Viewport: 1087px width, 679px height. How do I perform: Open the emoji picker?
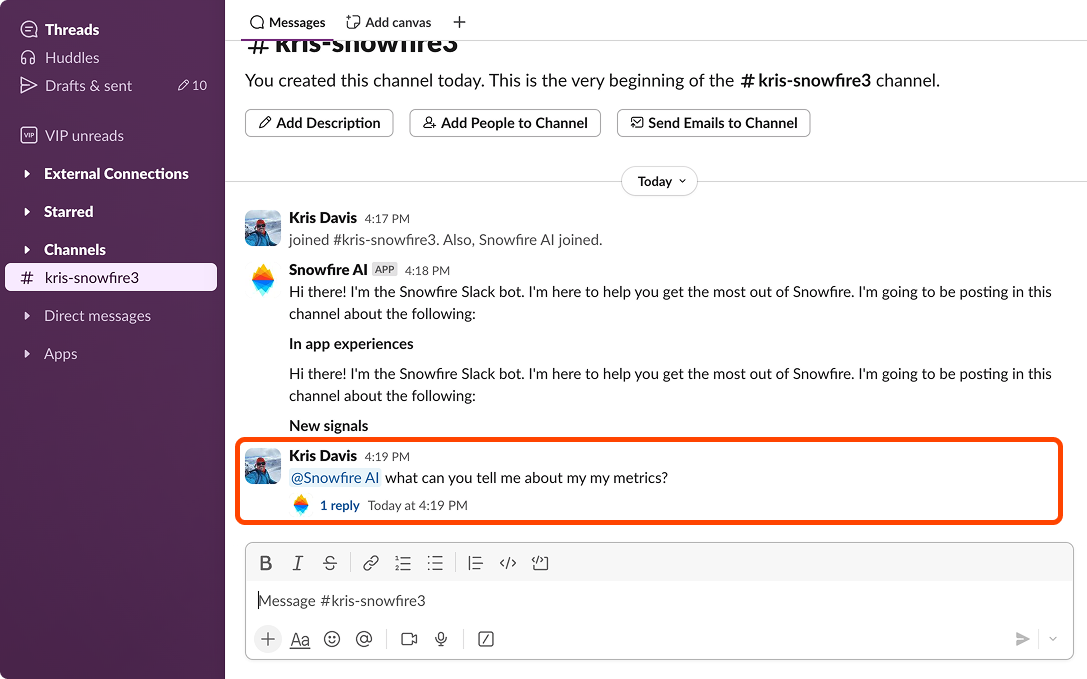tap(332, 639)
